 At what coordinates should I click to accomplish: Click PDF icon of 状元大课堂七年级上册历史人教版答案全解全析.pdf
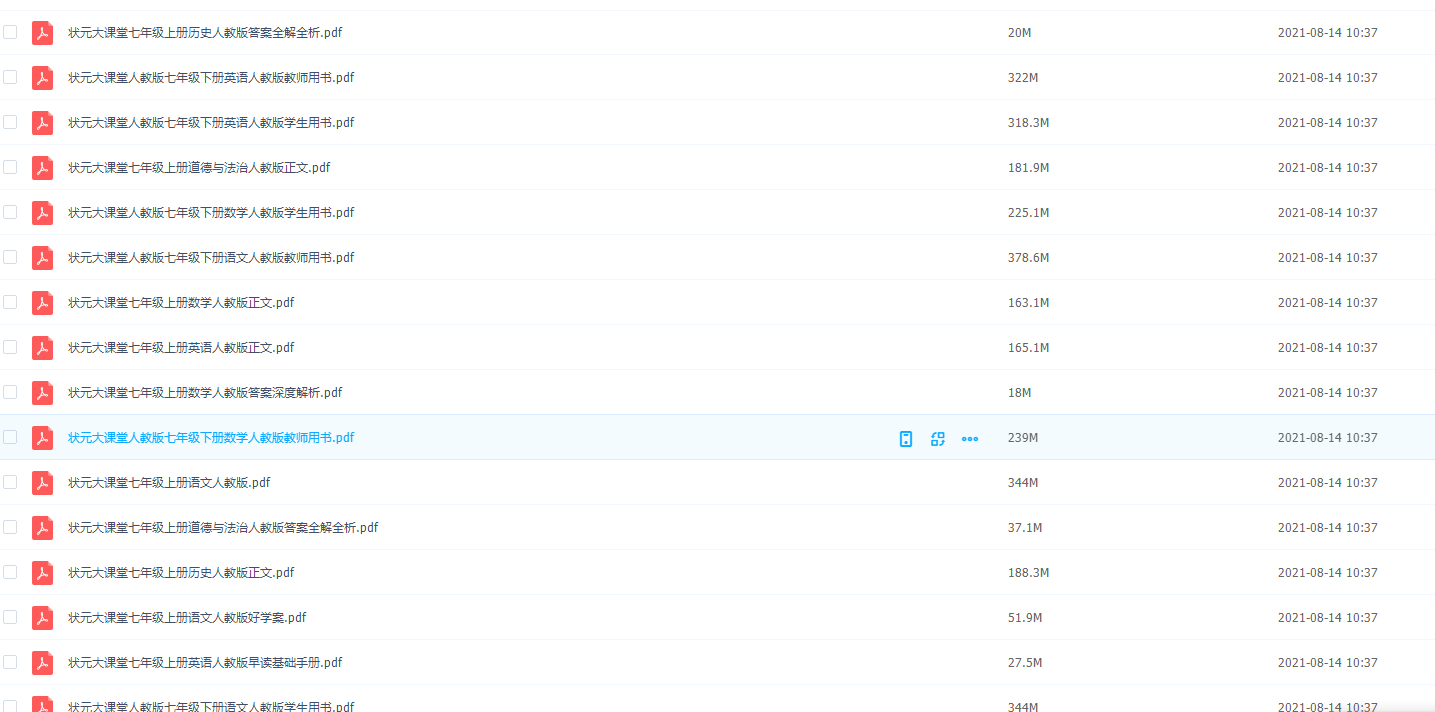tap(42, 33)
